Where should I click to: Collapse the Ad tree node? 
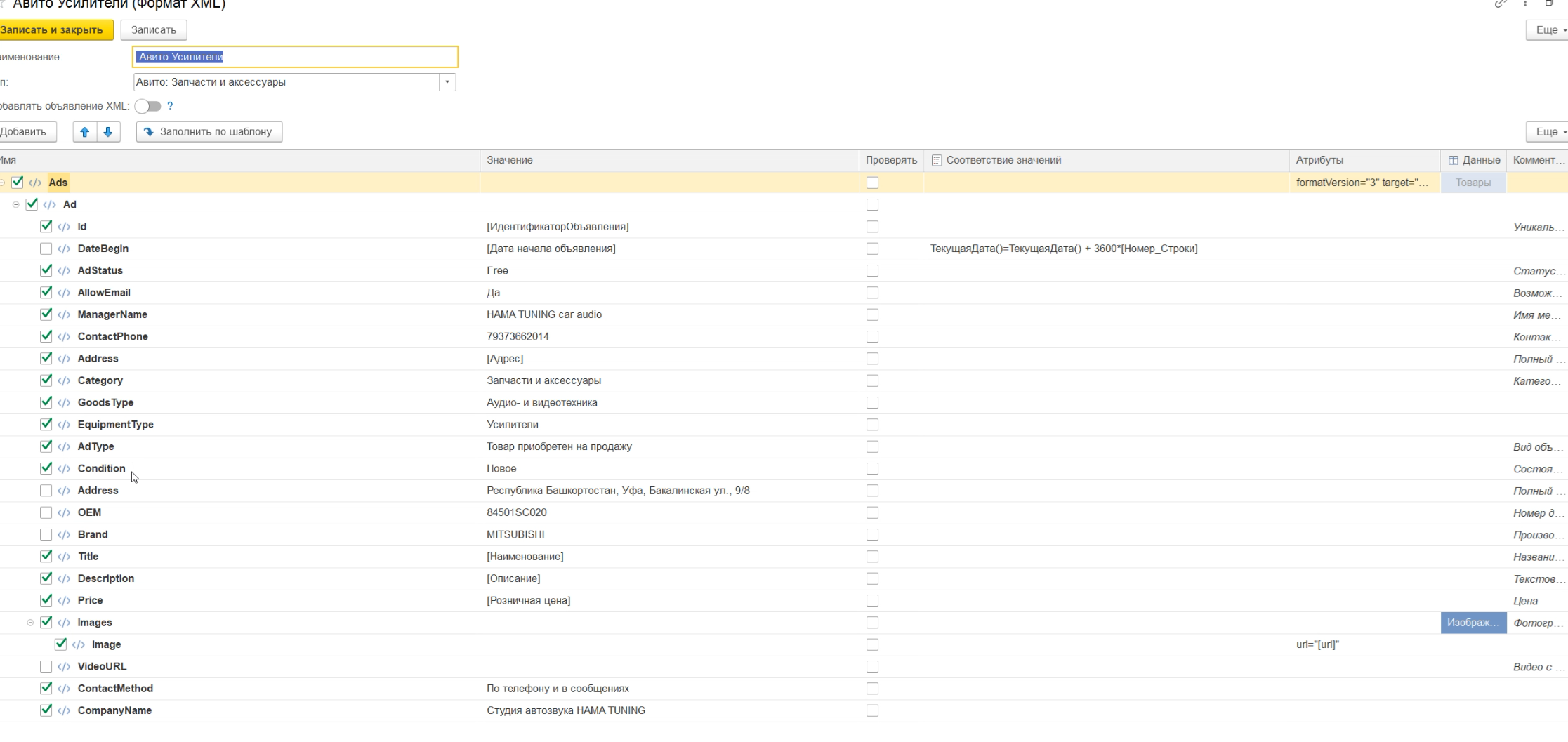pos(16,204)
